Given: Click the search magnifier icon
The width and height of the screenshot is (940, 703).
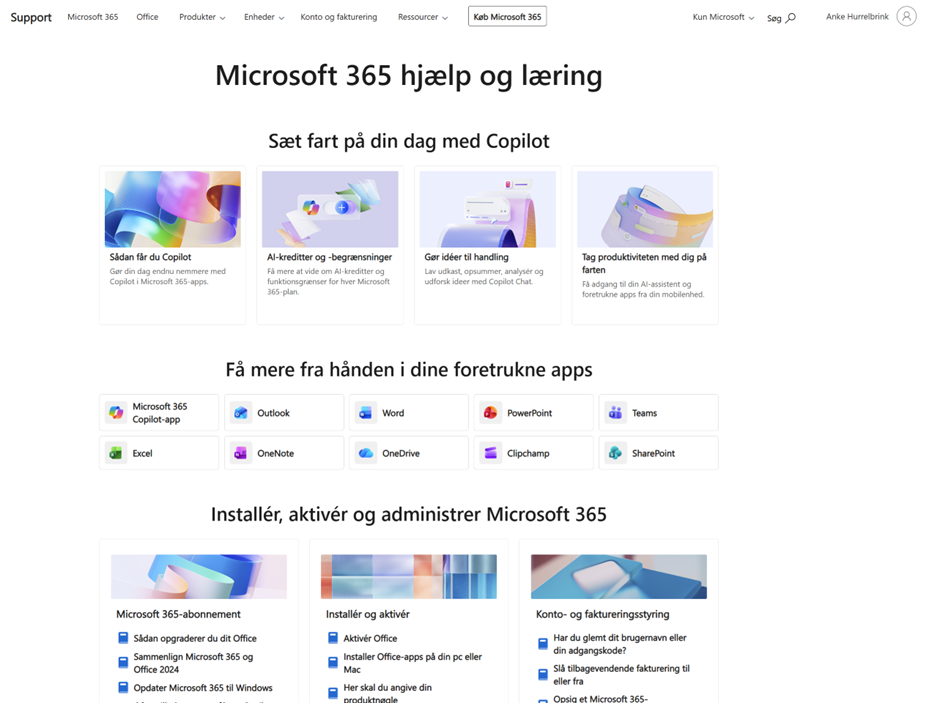Looking at the screenshot, I should point(791,17).
